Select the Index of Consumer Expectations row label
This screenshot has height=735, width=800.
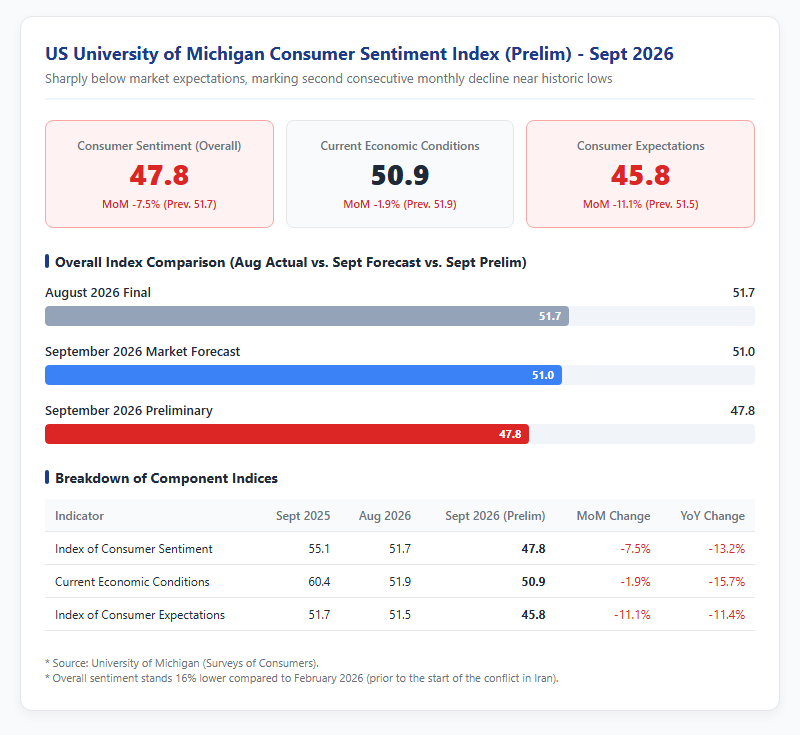tap(140, 615)
